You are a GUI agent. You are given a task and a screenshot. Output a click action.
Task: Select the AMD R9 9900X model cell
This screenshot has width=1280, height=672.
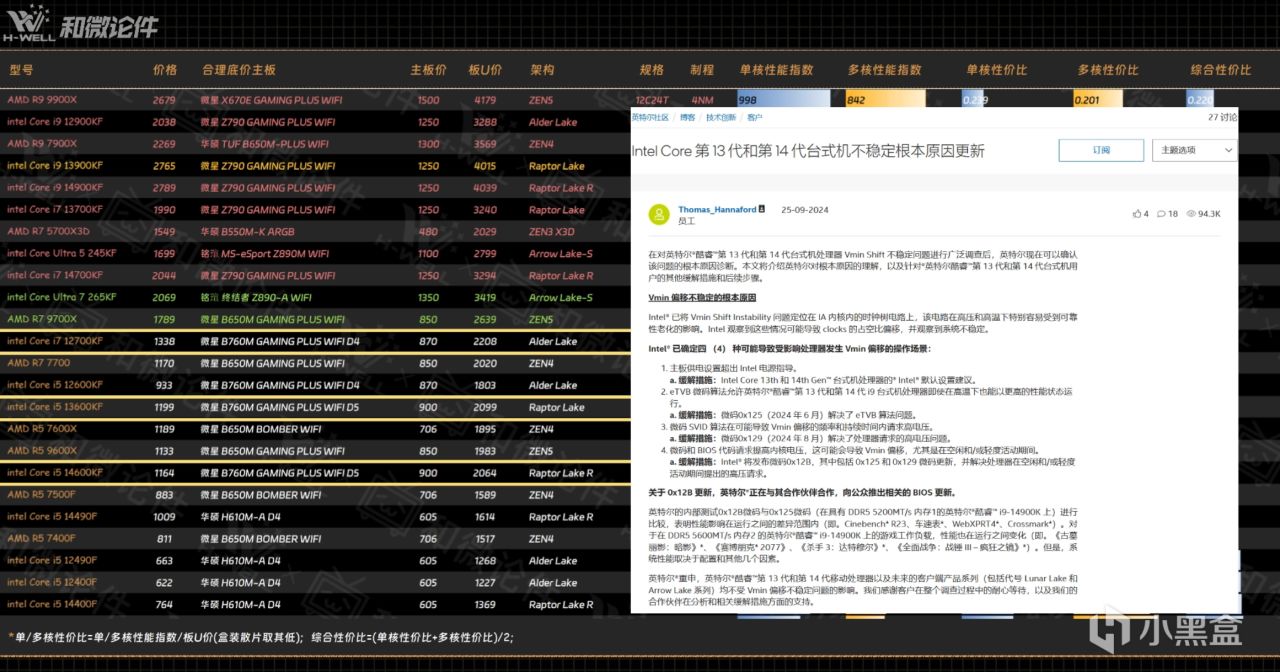42,100
